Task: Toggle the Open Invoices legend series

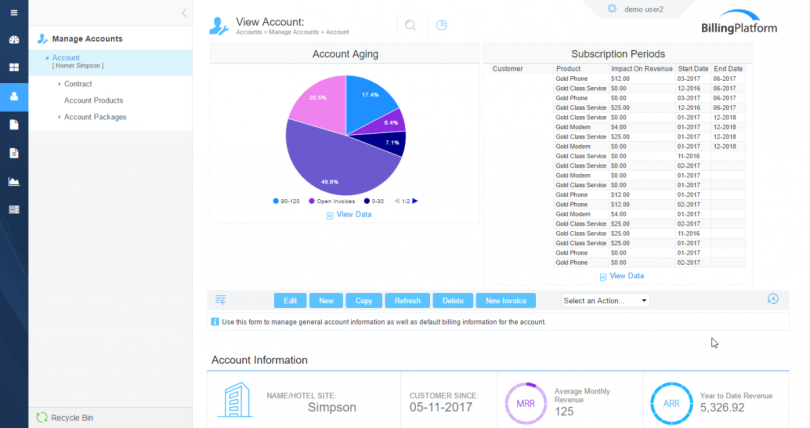Action: tap(336, 201)
